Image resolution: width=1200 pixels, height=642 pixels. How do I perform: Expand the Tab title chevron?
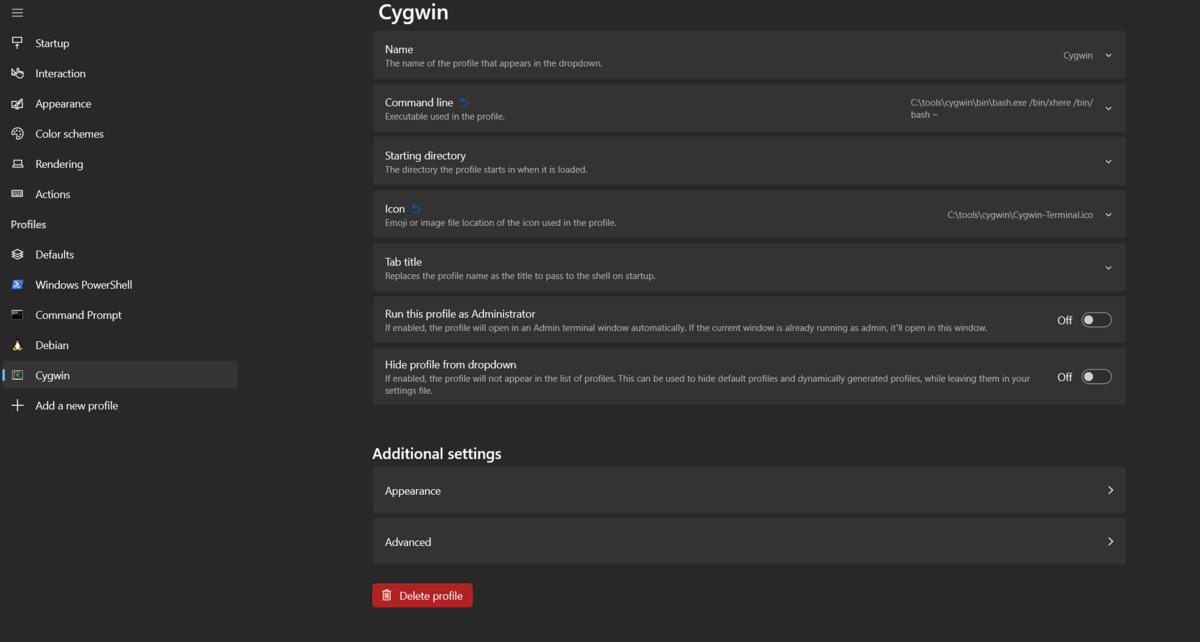[1108, 268]
